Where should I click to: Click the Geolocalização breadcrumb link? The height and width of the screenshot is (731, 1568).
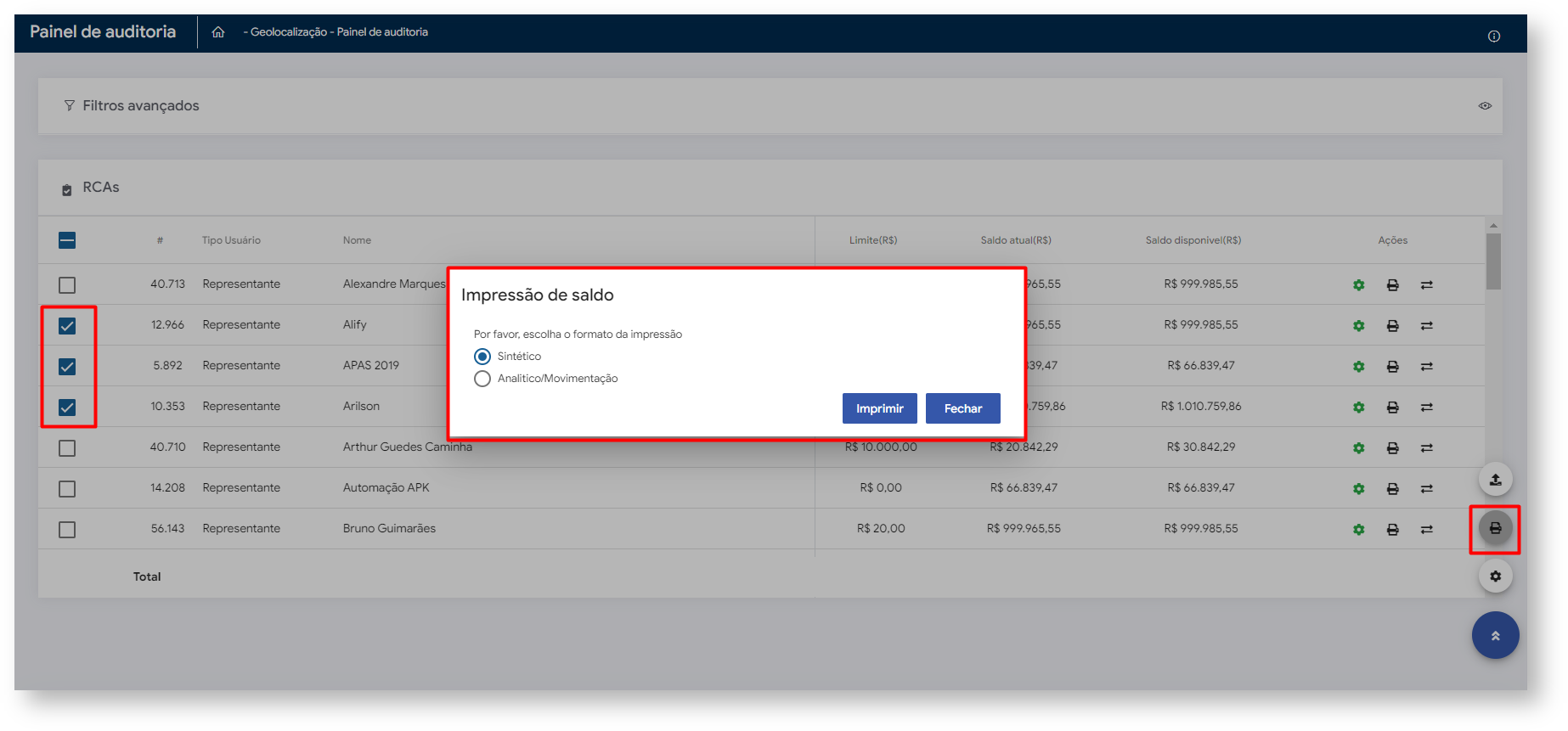(x=288, y=32)
